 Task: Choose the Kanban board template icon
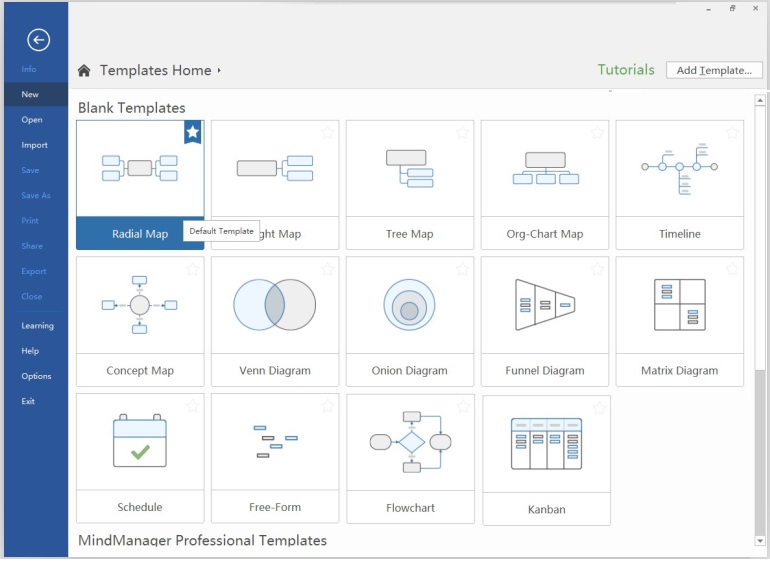546,444
